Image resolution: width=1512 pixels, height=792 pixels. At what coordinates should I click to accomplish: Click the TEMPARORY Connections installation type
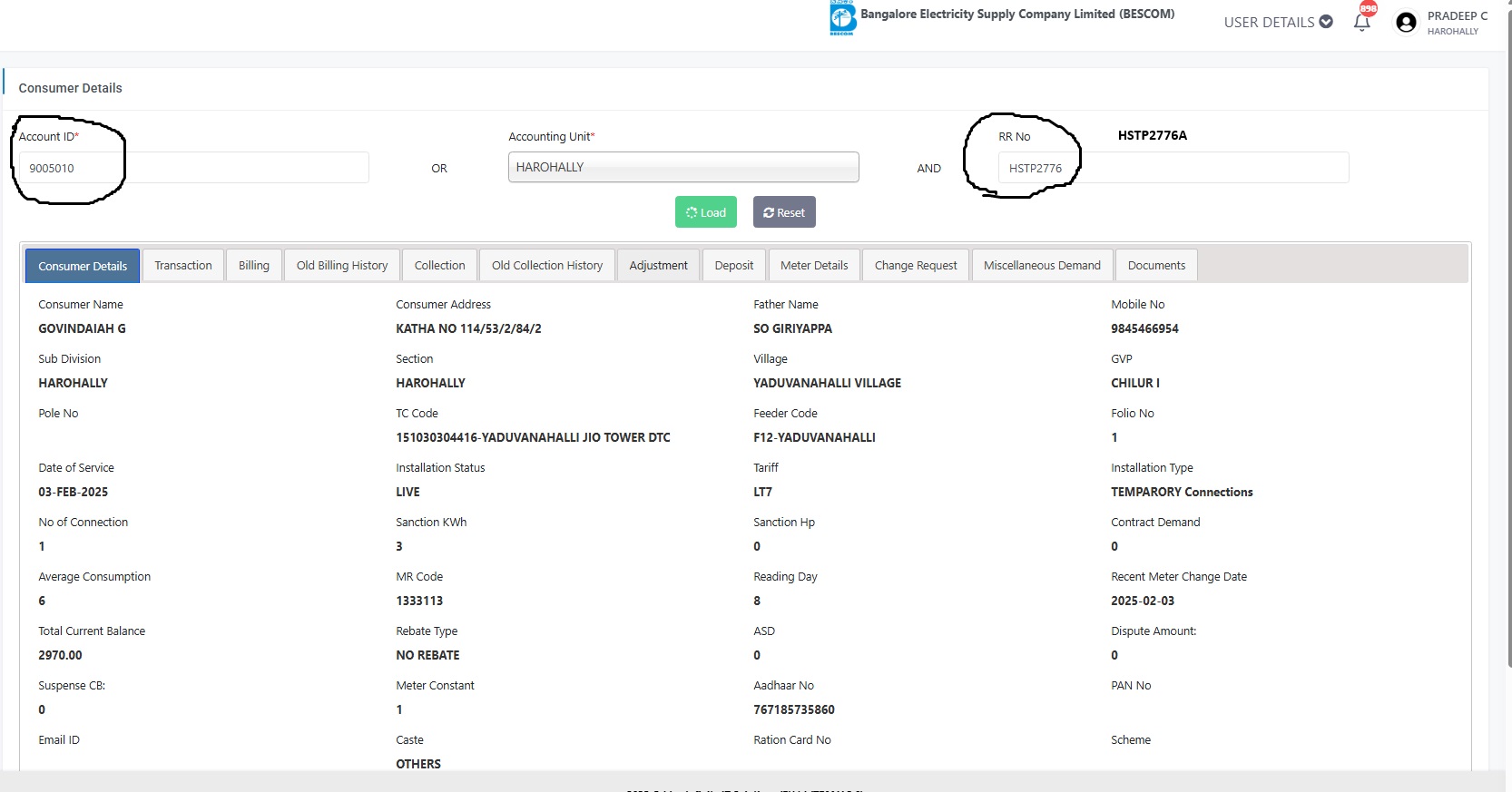pos(1182,492)
